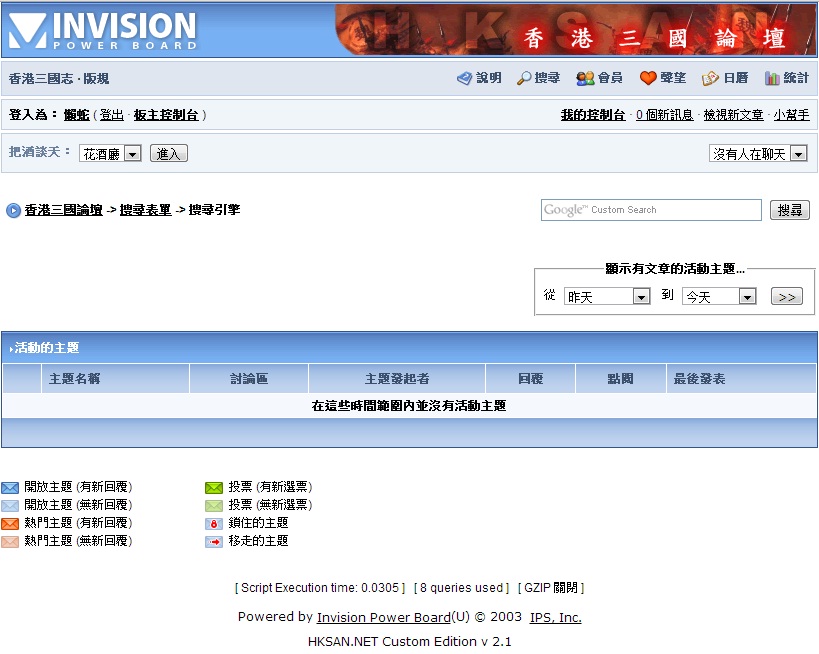
Task: Open 日曆 calendar menu item
Action: point(736,78)
